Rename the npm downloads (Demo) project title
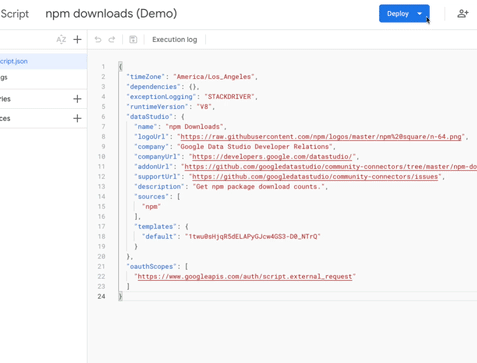This screenshot has width=477, height=363. (x=111, y=14)
